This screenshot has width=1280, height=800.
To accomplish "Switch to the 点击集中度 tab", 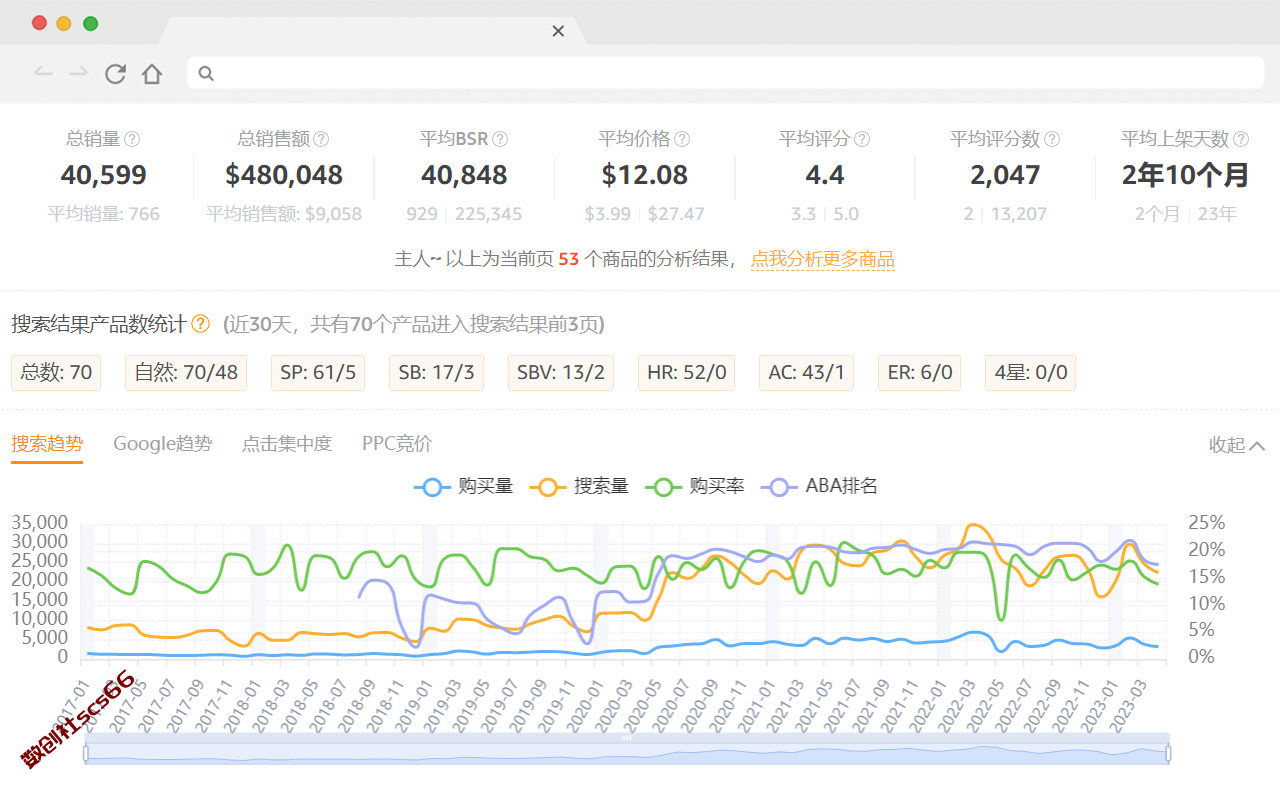I will [287, 444].
